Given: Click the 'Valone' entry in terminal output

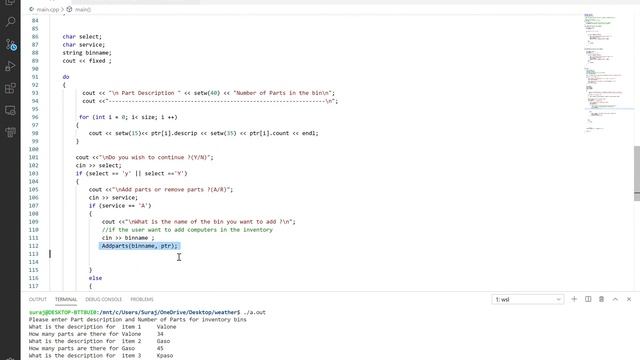Looking at the screenshot, I should [167, 327].
